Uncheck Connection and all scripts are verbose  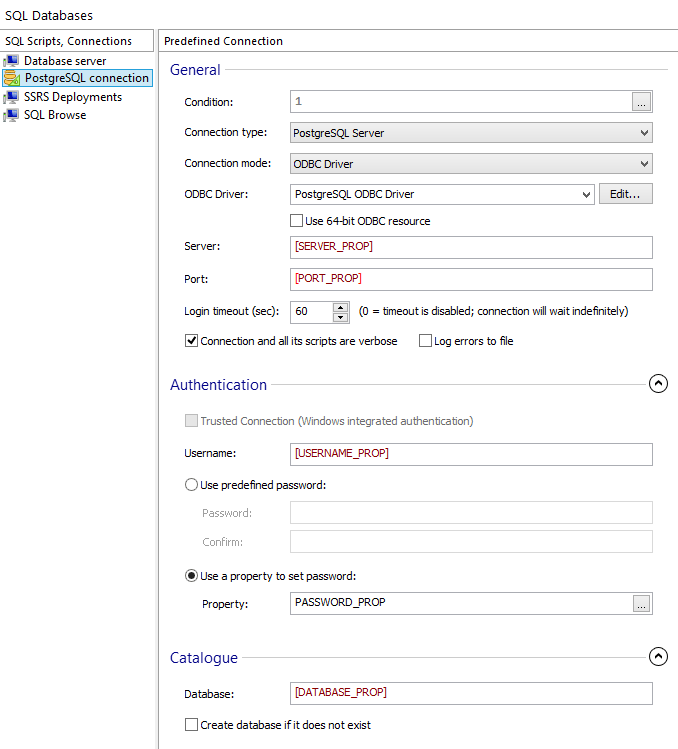191,341
